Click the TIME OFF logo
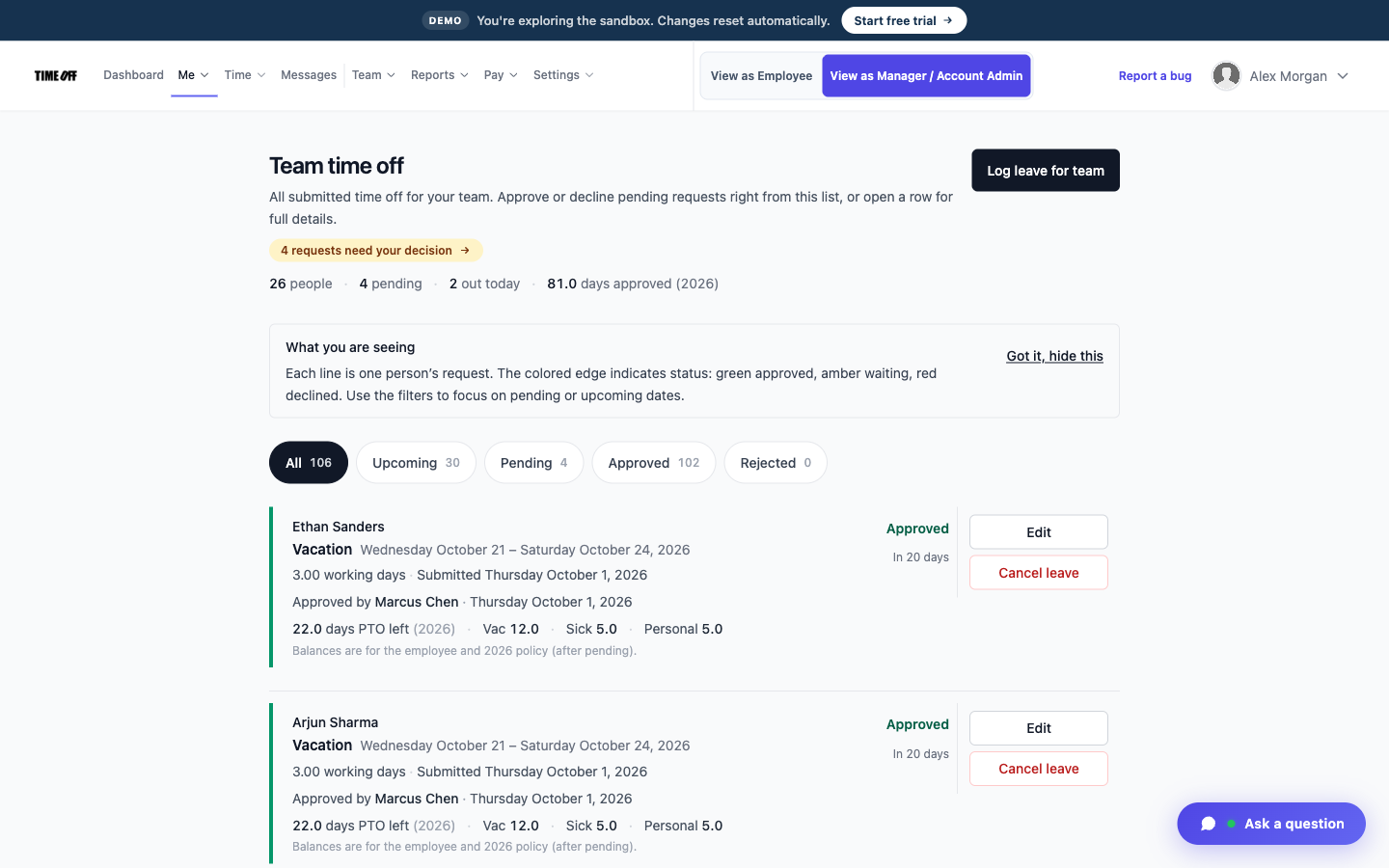This screenshot has width=1389, height=868. click(x=56, y=75)
